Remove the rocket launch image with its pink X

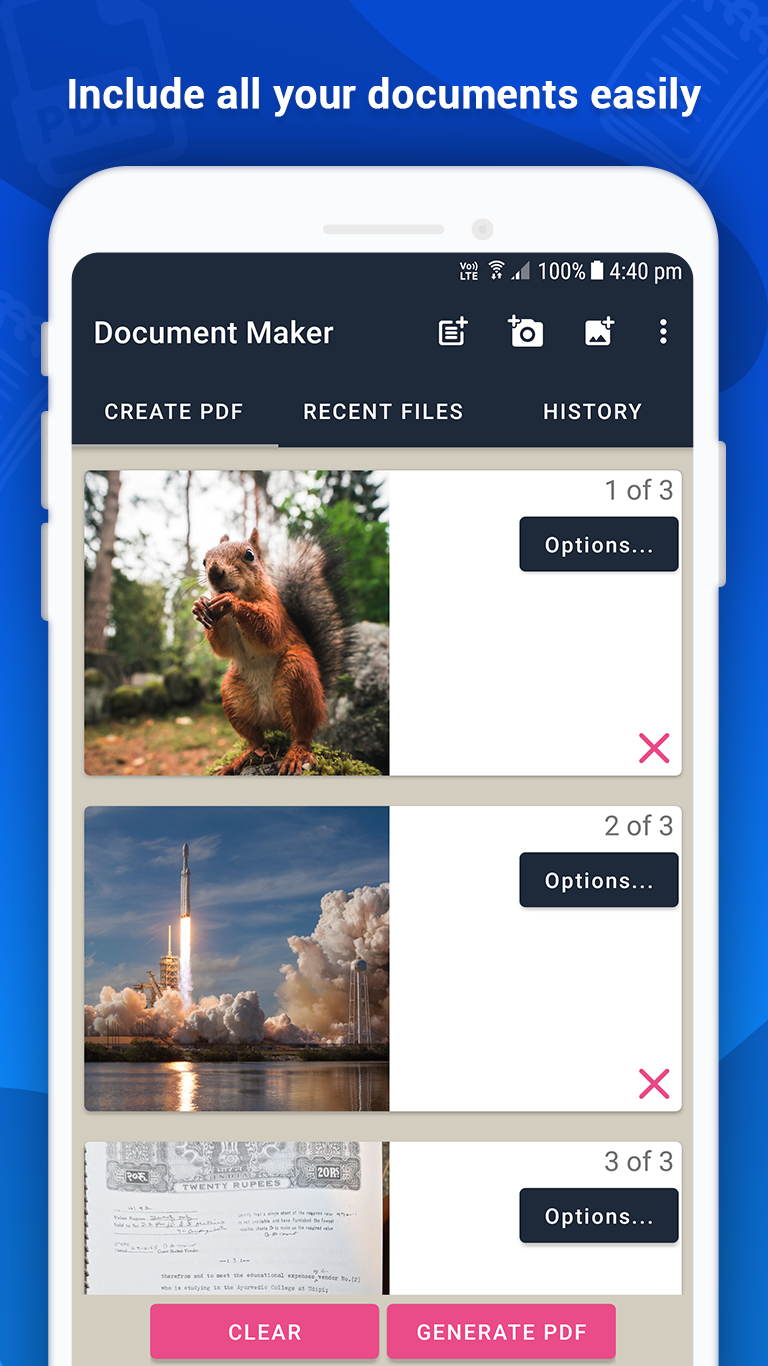654,1084
